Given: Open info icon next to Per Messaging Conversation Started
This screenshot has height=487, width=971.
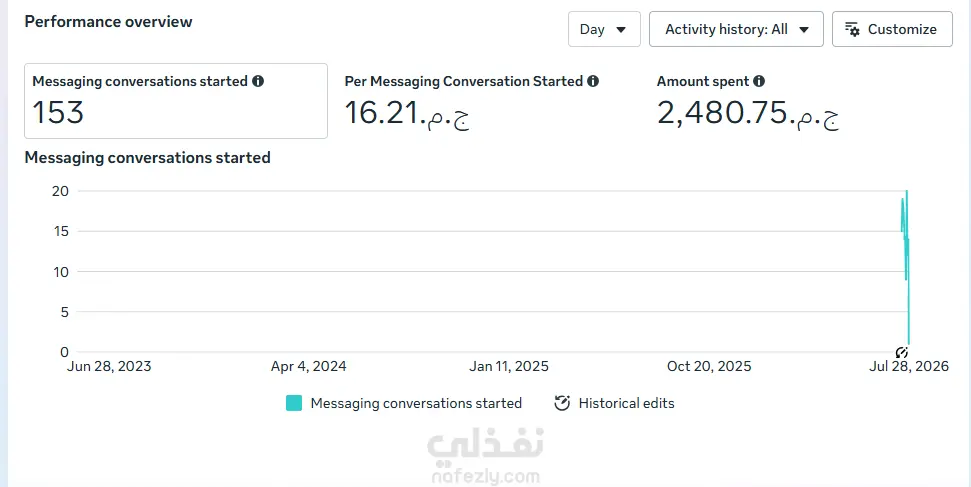Looking at the screenshot, I should (x=593, y=81).
